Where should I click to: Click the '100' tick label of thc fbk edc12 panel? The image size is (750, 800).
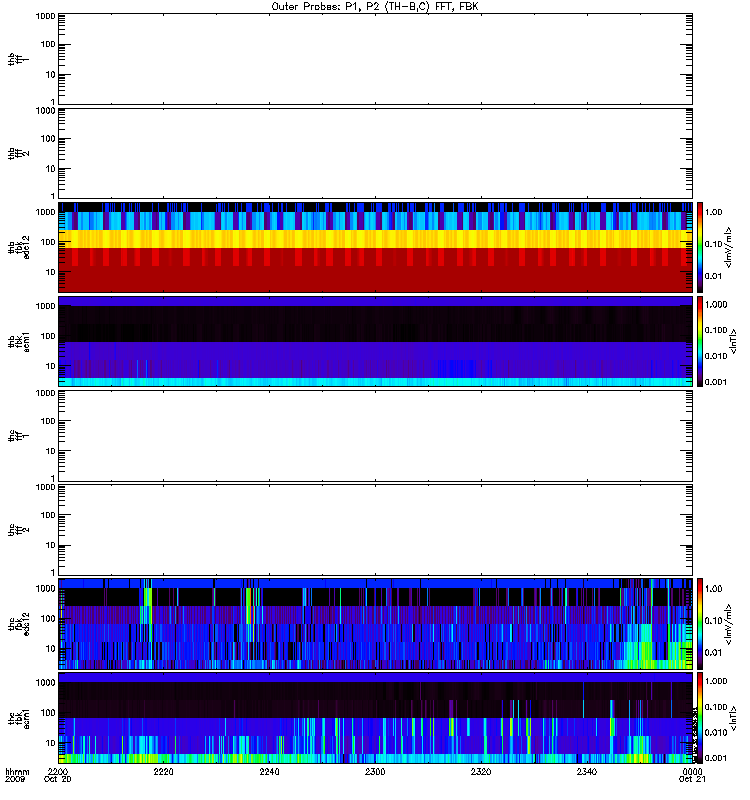[48, 619]
